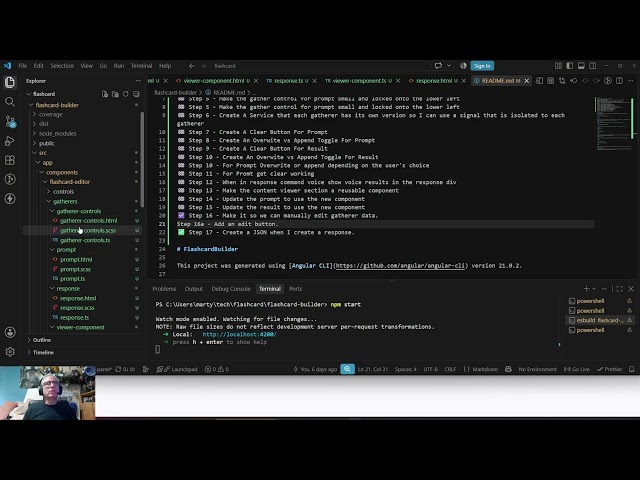Click the Sign In button
This screenshot has height=480, width=640.
[482, 66]
